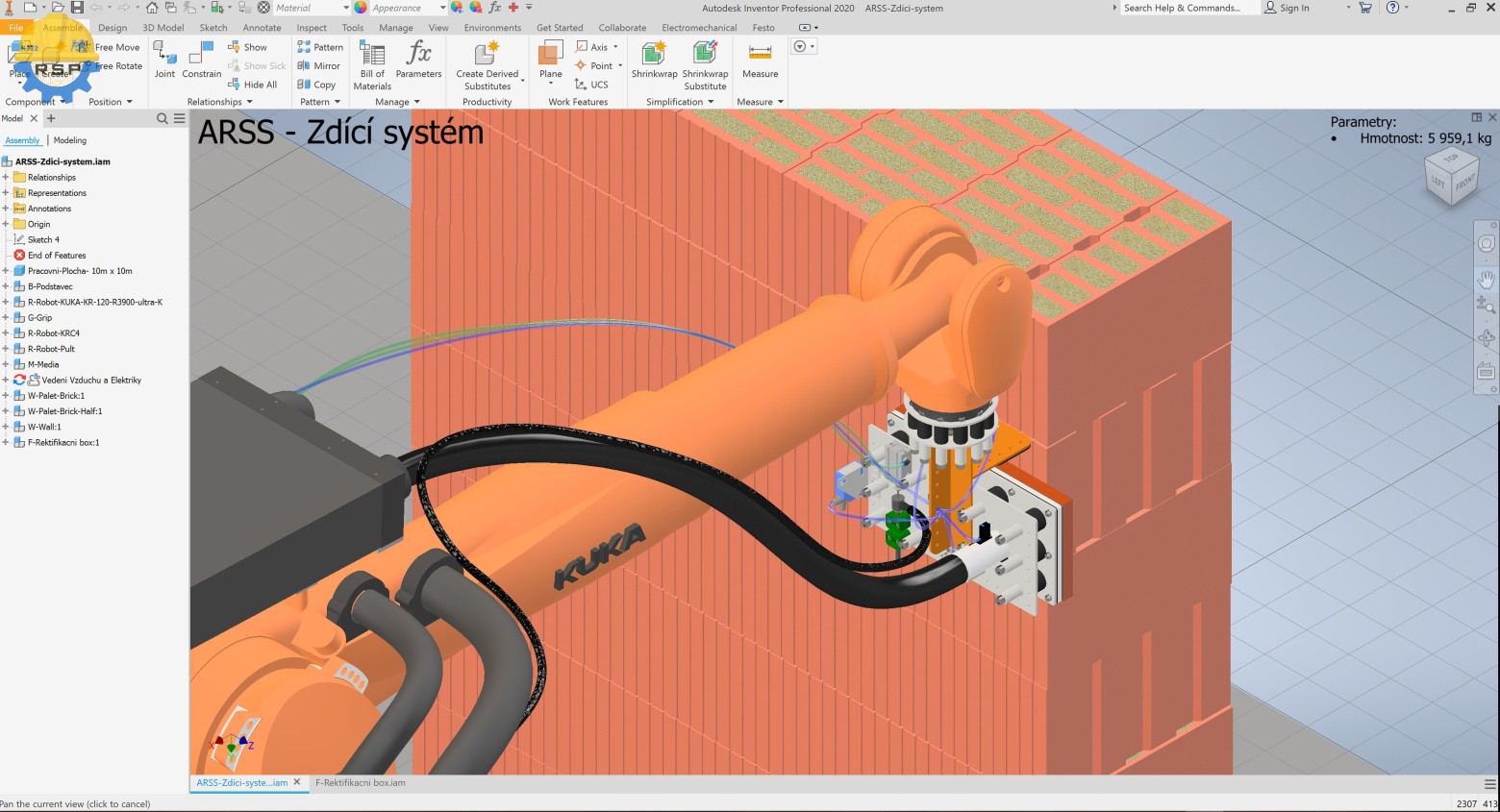Select Vedeni Vzduchu a Elektriky node
The width and height of the screenshot is (1500, 812).
click(91, 380)
